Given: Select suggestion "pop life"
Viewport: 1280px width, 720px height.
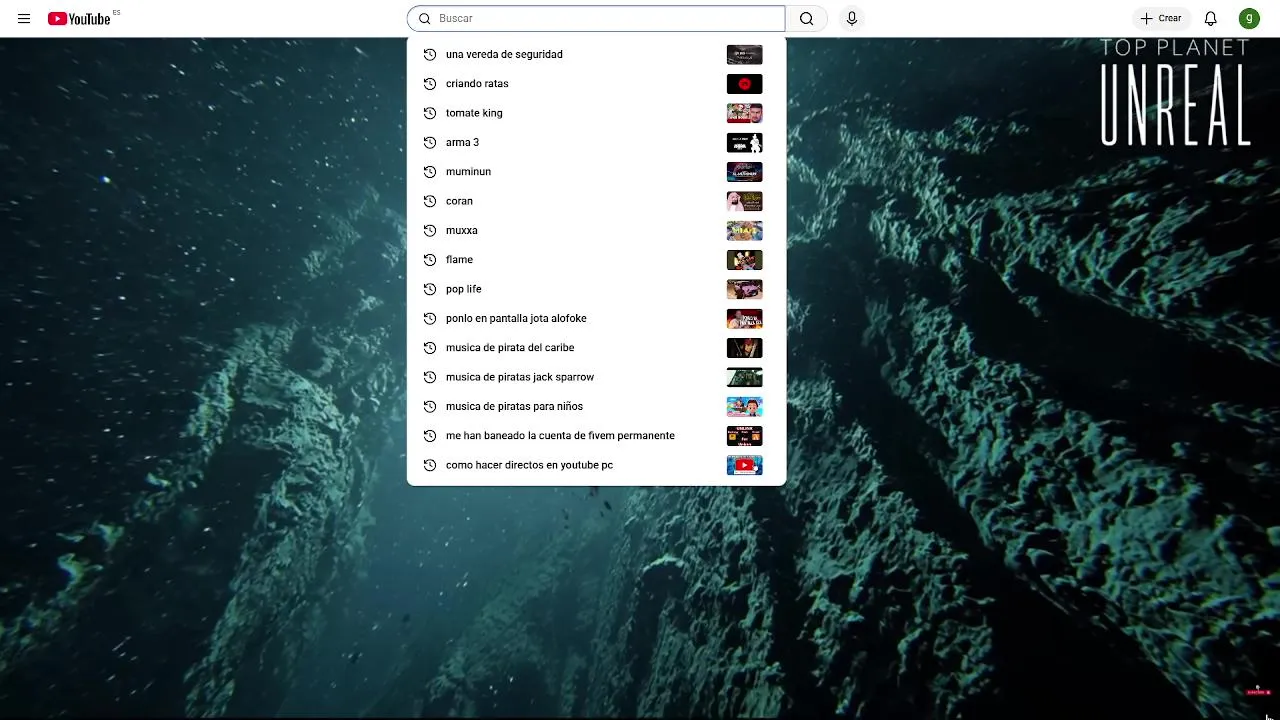Looking at the screenshot, I should click(596, 289).
